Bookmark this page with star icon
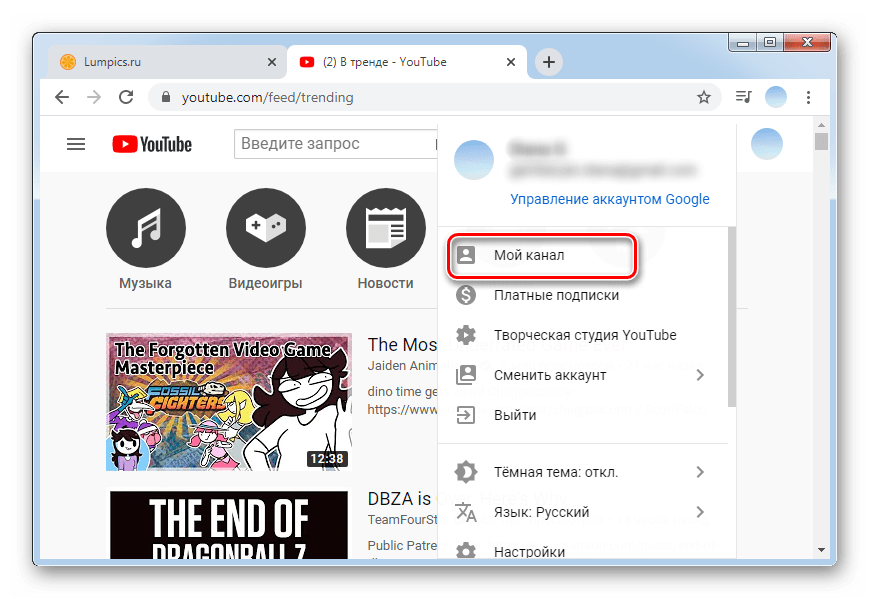 (x=704, y=98)
